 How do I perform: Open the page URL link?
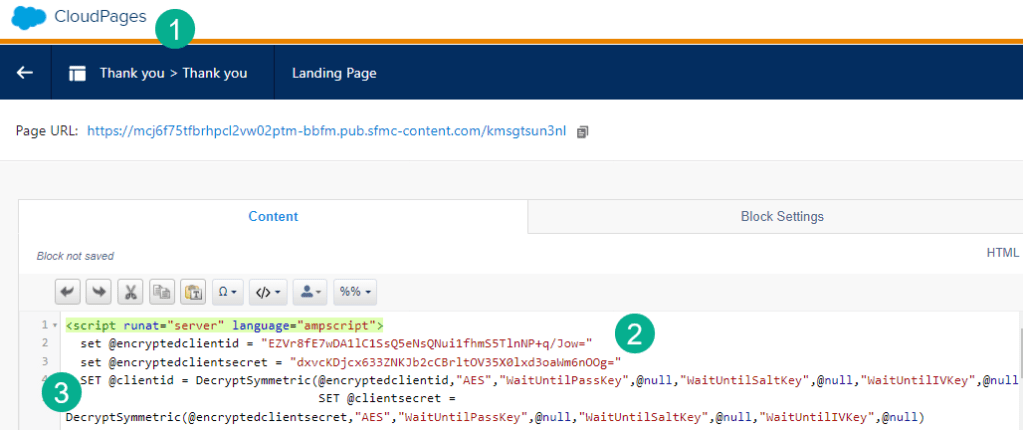(326, 131)
